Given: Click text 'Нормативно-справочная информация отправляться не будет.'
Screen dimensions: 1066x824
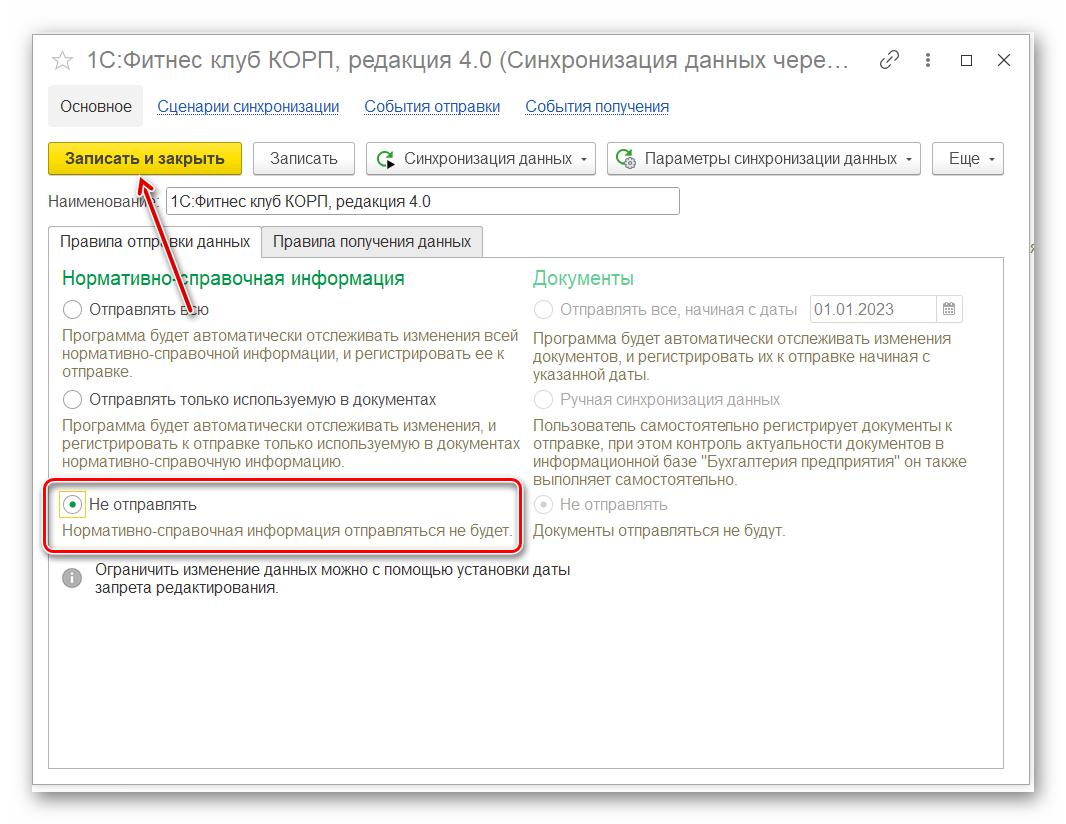Looking at the screenshot, I should pyautogui.click(x=287, y=531).
